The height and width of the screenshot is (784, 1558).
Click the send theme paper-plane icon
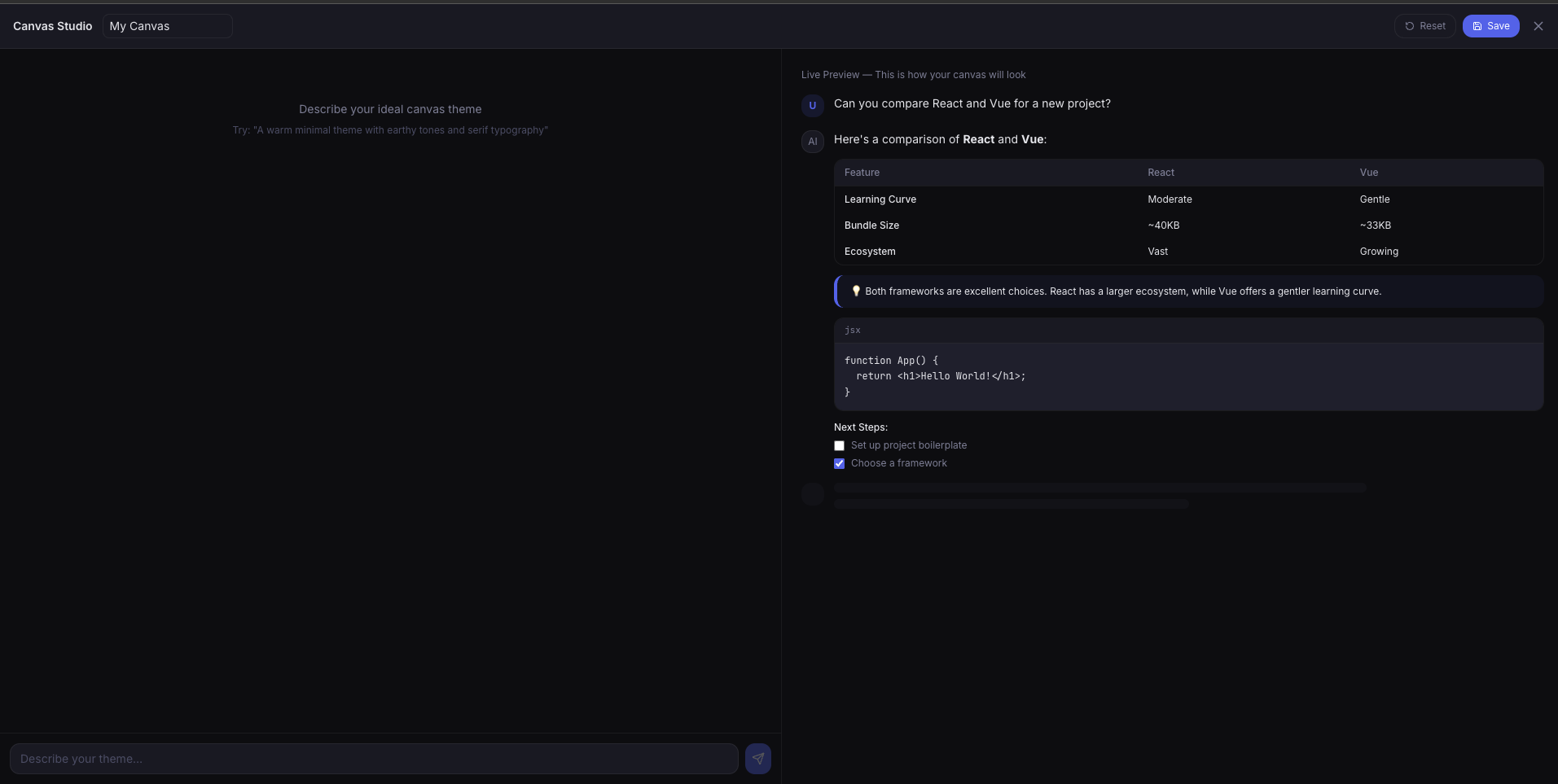(x=757, y=759)
